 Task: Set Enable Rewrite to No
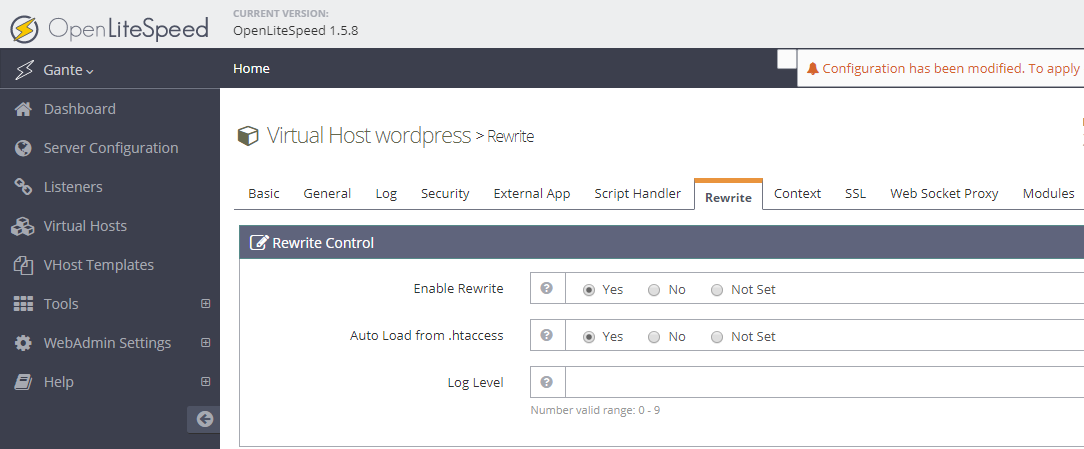click(654, 290)
